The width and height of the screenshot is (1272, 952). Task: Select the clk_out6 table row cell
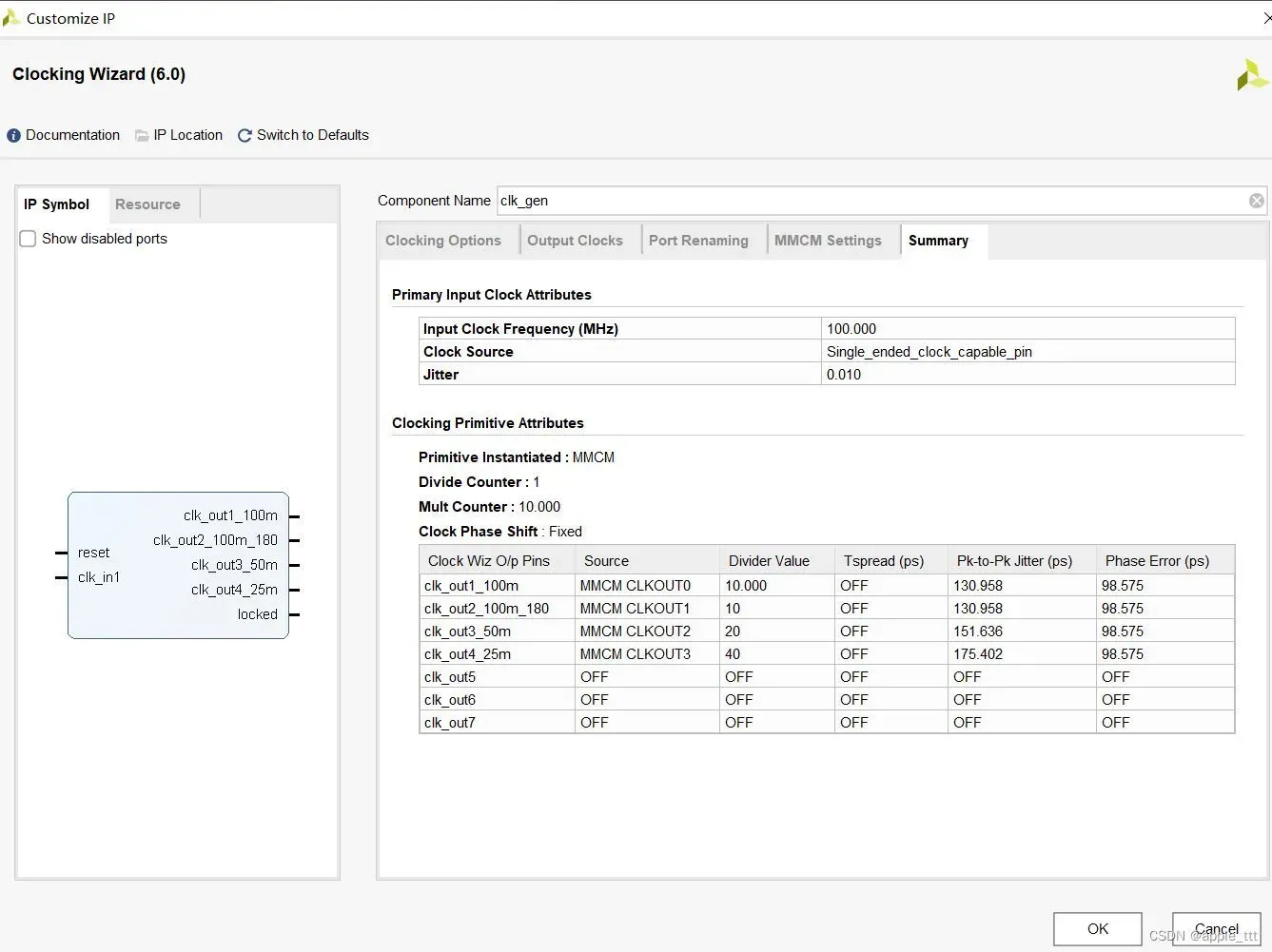coord(498,700)
